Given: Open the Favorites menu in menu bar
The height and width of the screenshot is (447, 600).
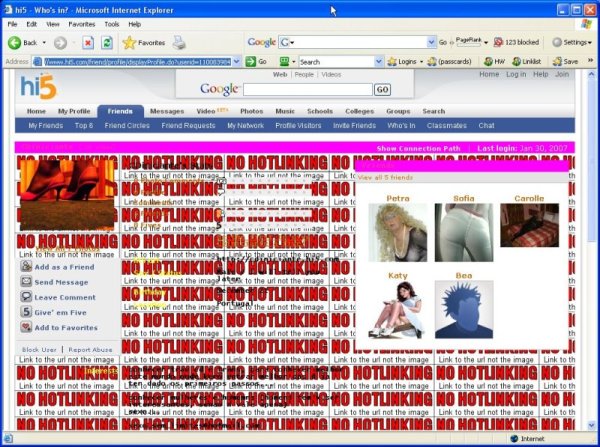Looking at the screenshot, I should (82, 23).
